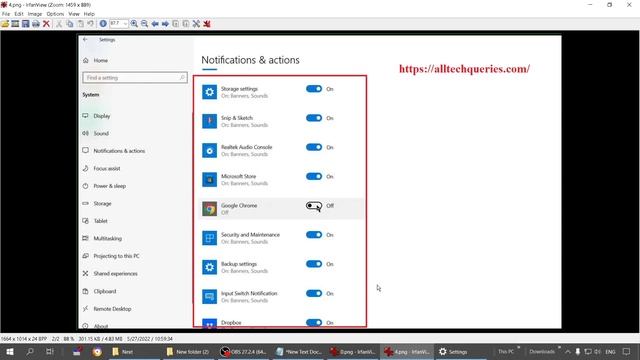Open the View menu
Image resolution: width=640 pixels, height=360 pixels.
[x=74, y=14]
